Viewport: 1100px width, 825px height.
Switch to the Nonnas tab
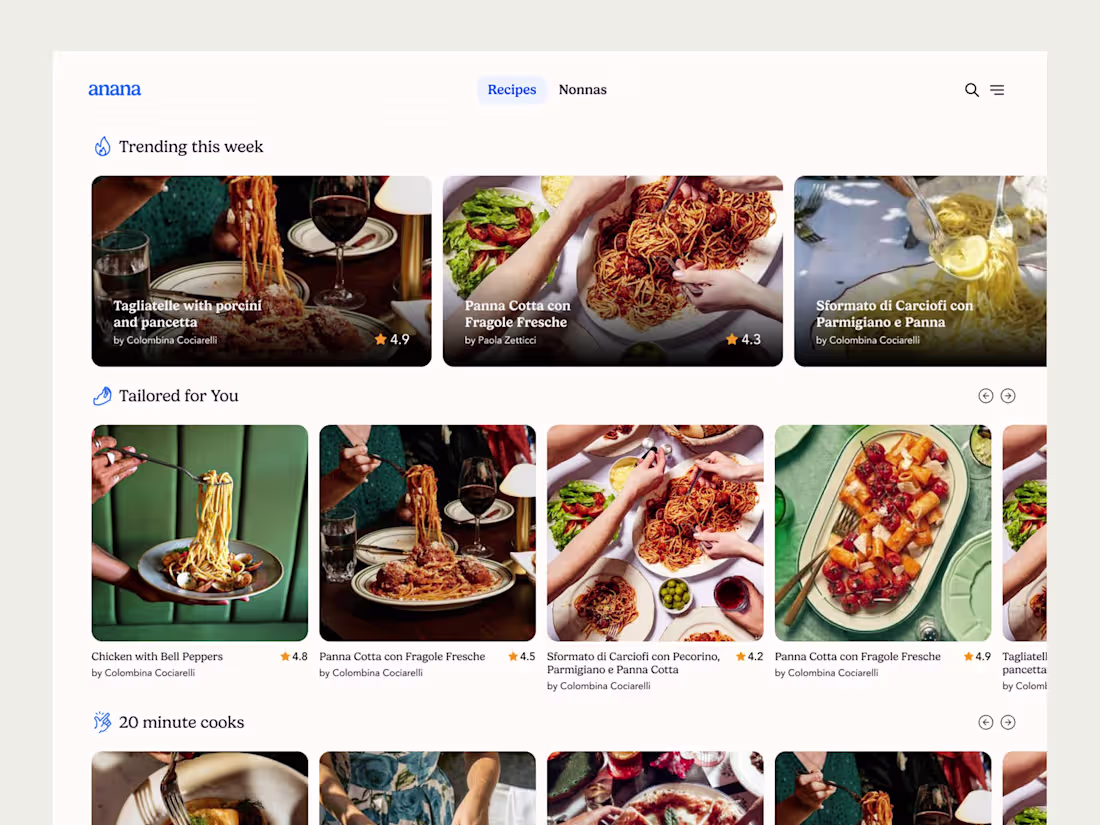click(x=582, y=89)
